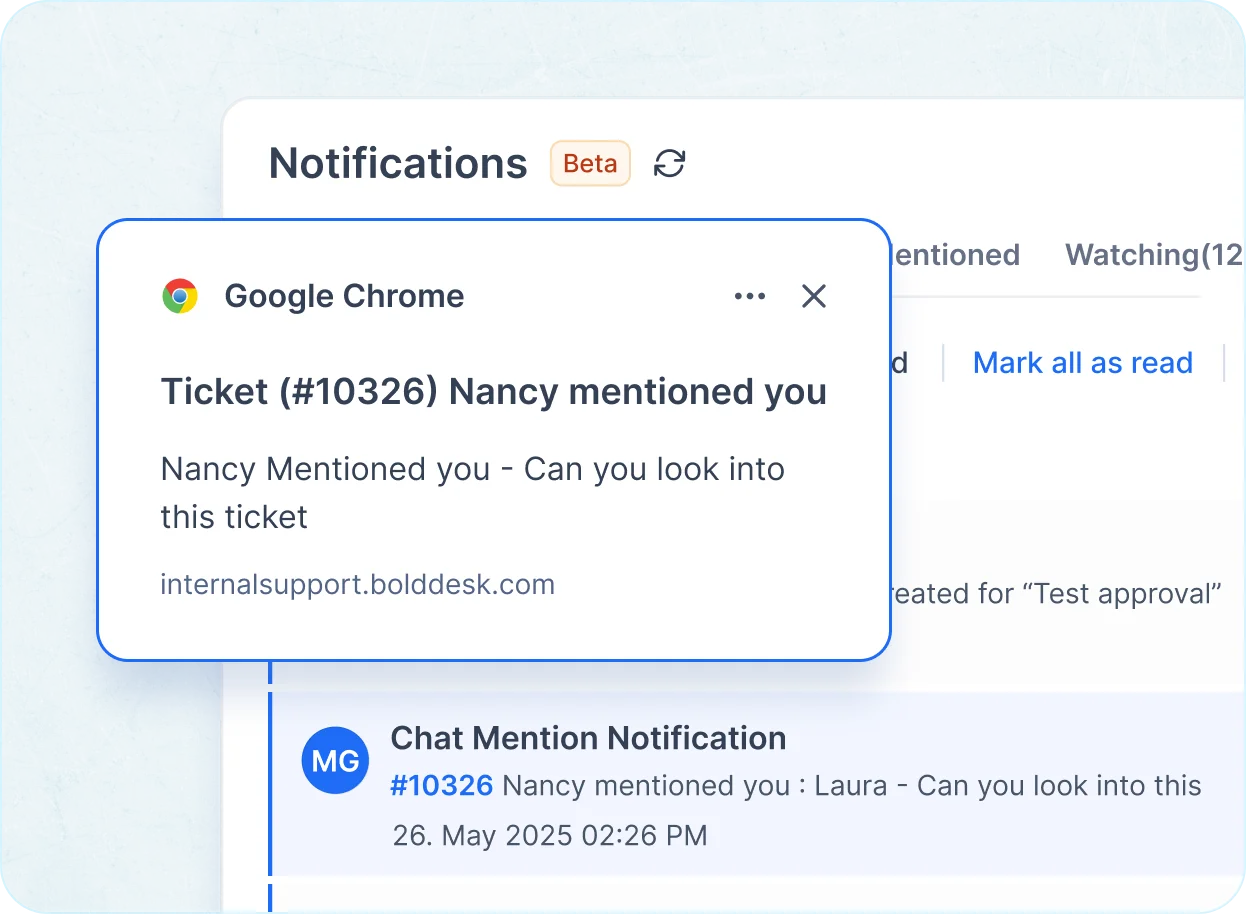Image resolution: width=1246 pixels, height=914 pixels.
Task: Open the Chat Mention Notification title
Action: [588, 738]
